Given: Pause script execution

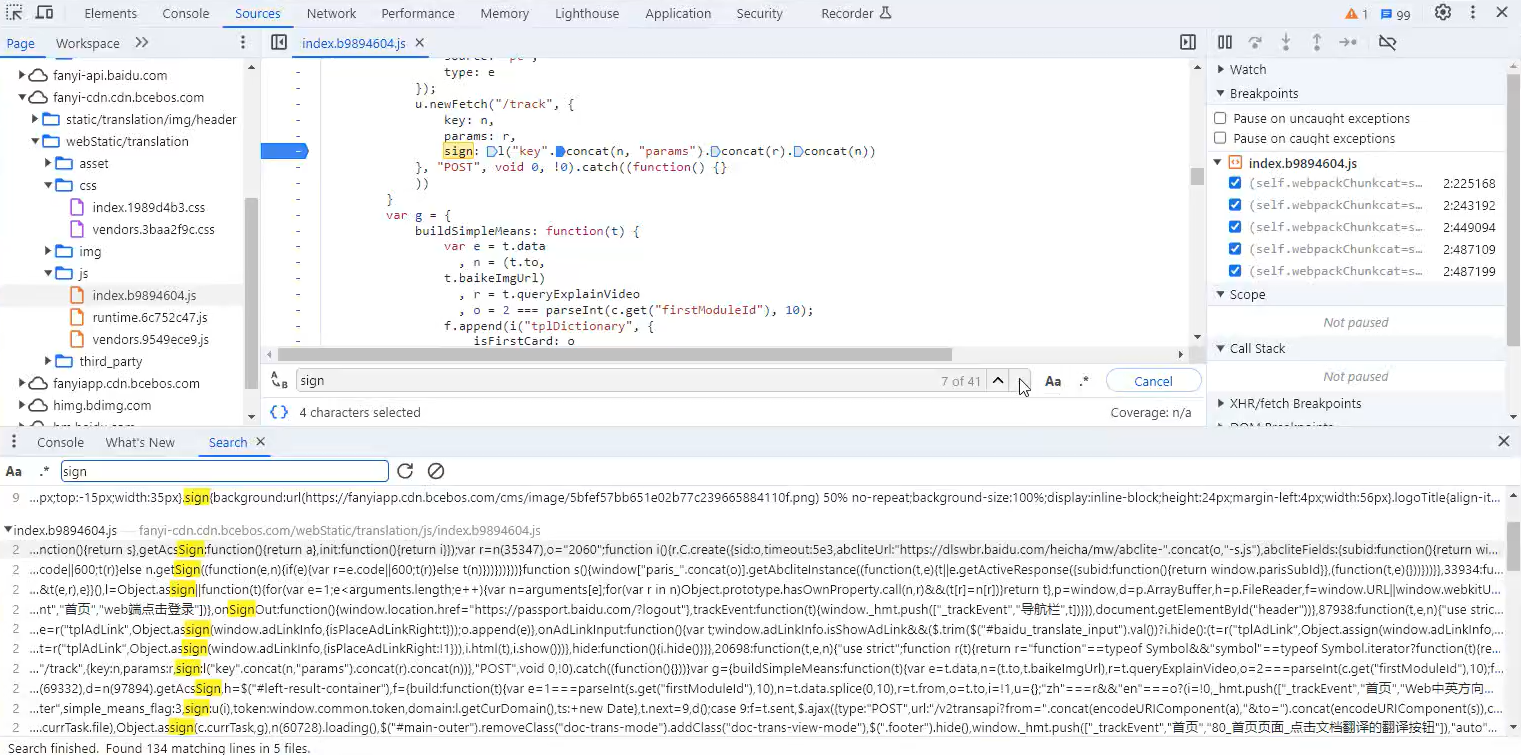Looking at the screenshot, I should [1225, 43].
